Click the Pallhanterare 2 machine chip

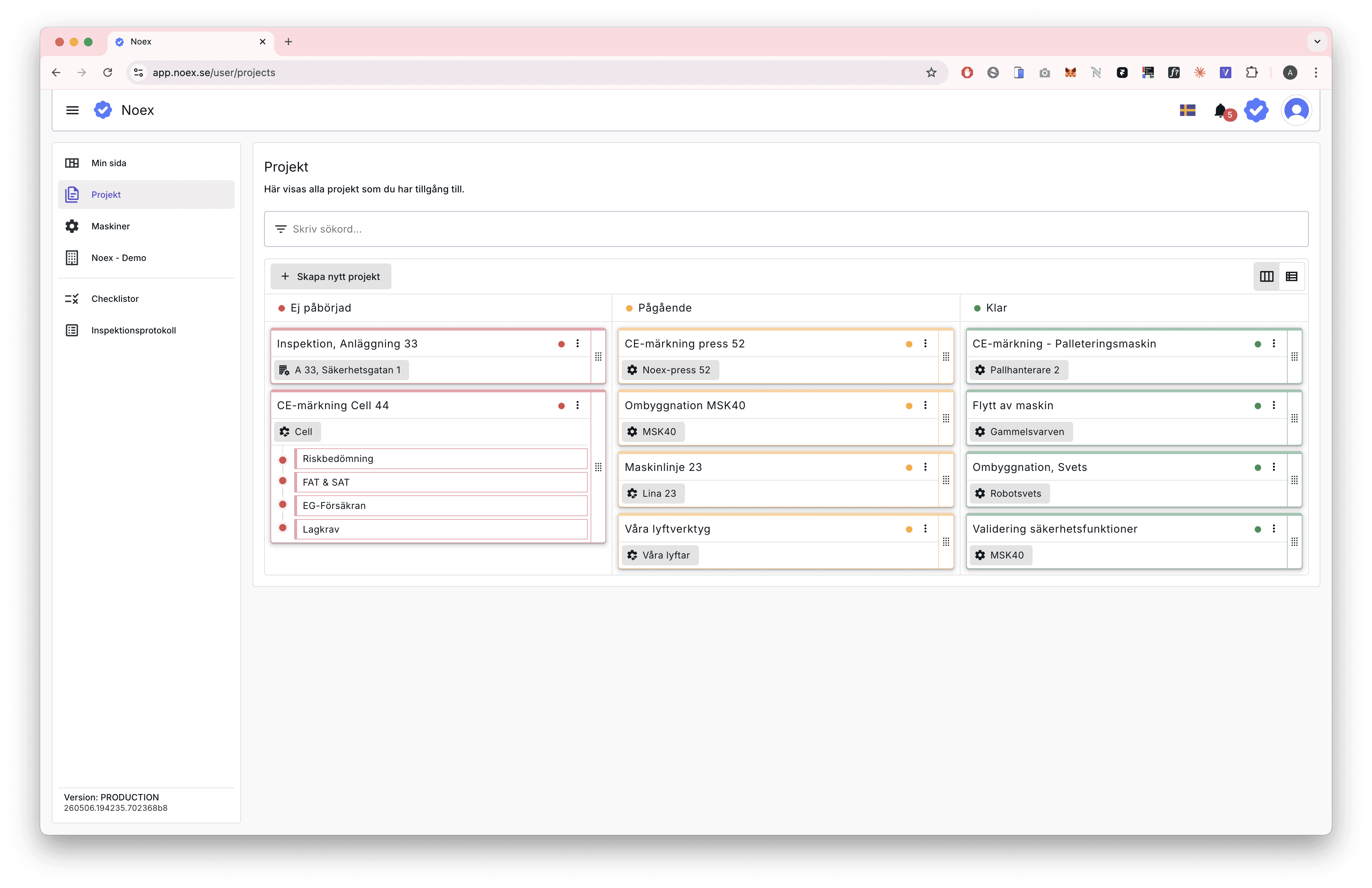1018,370
